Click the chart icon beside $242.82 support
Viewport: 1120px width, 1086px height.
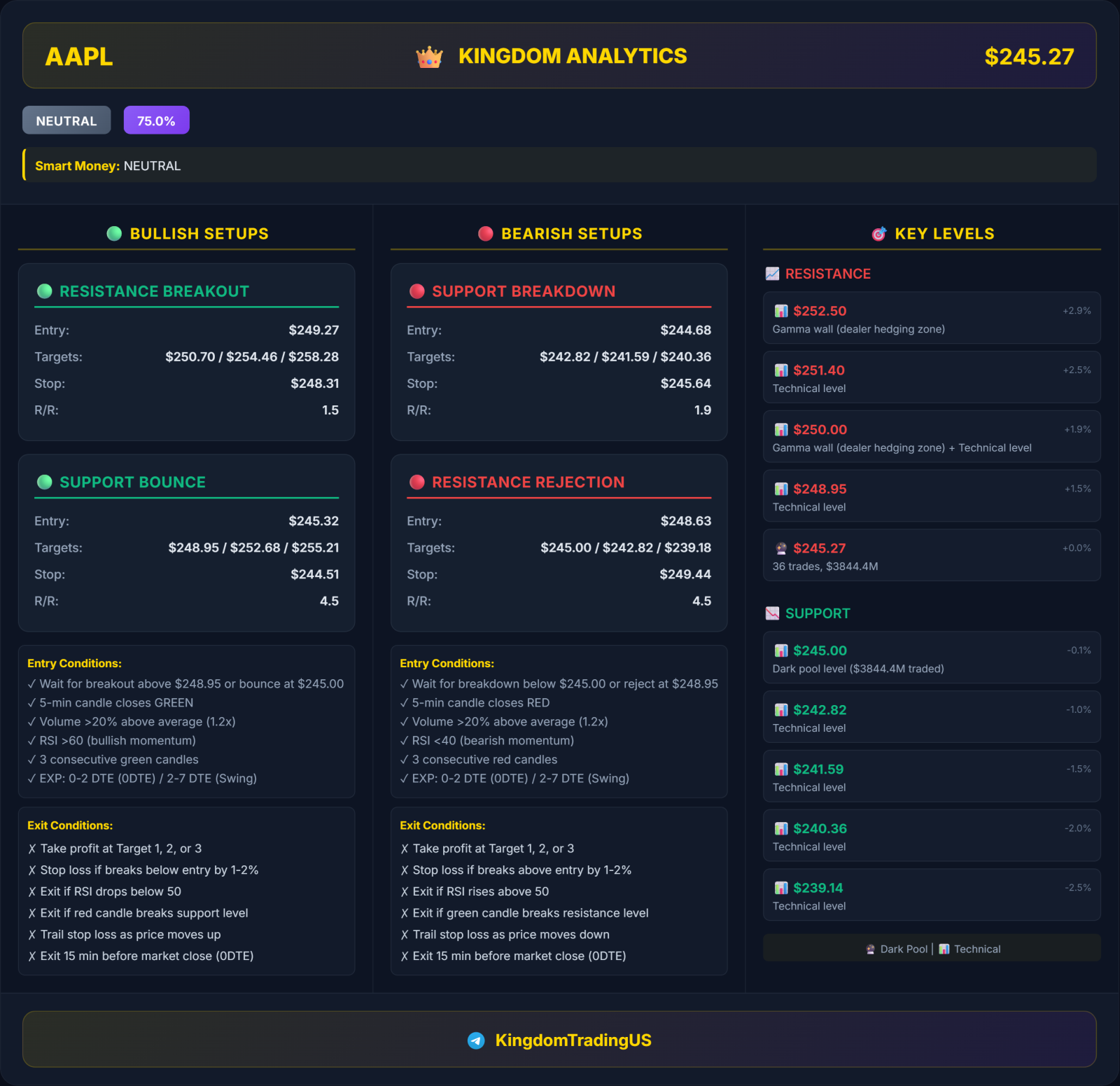pos(781,710)
